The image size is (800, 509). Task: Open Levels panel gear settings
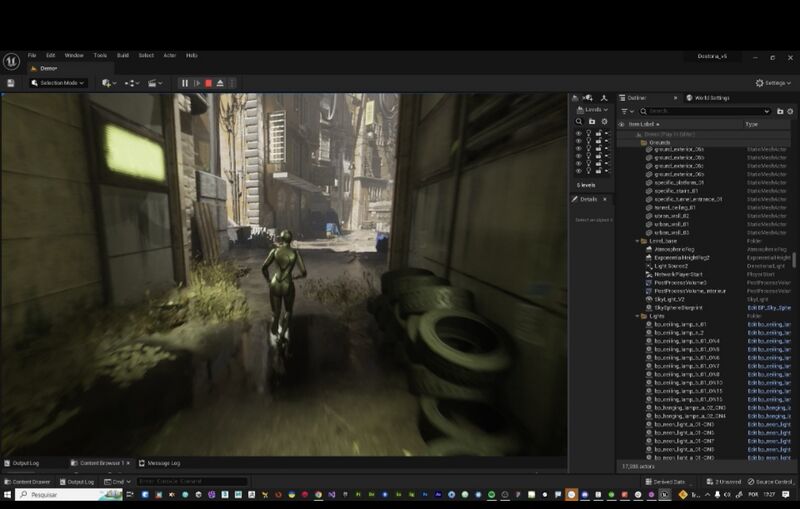pyautogui.click(x=605, y=121)
